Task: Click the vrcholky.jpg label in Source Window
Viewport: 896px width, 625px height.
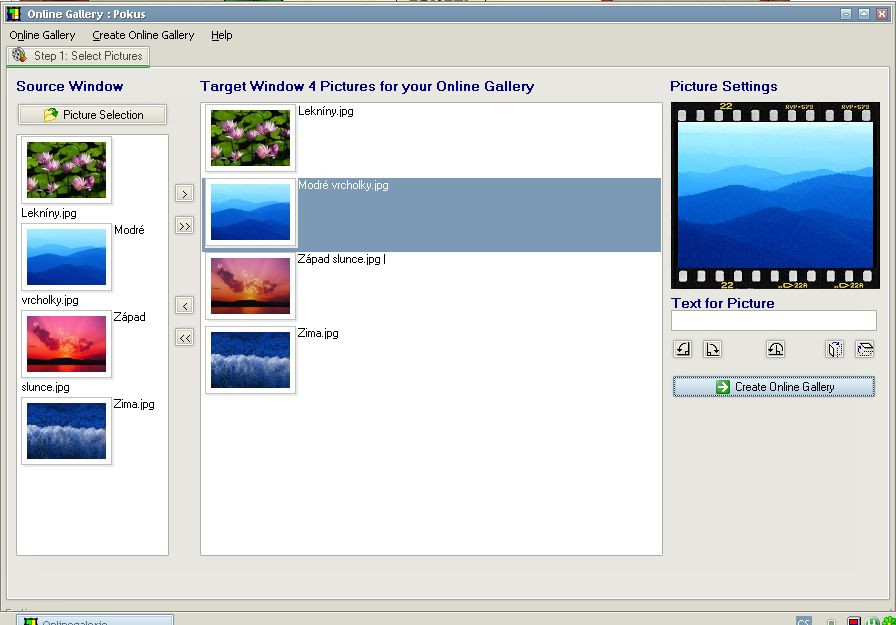Action: click(50, 300)
